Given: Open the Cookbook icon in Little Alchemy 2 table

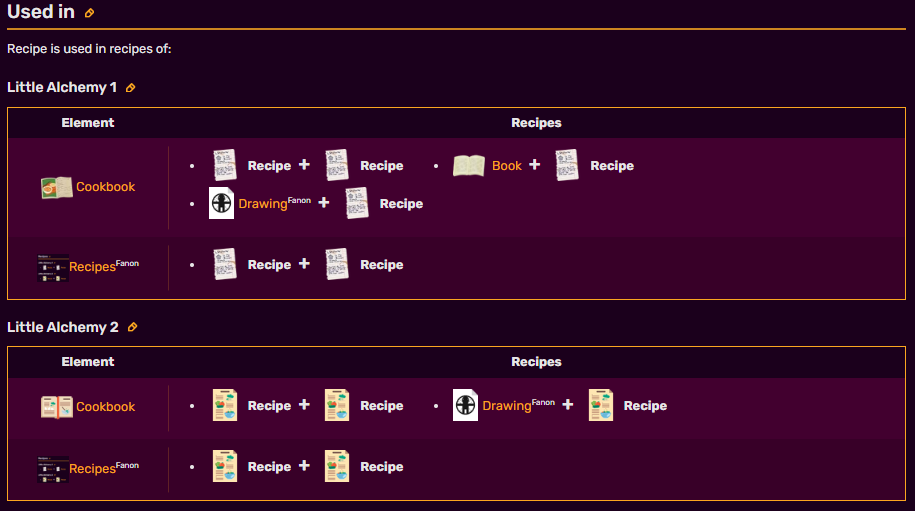Looking at the screenshot, I should click(x=57, y=407).
